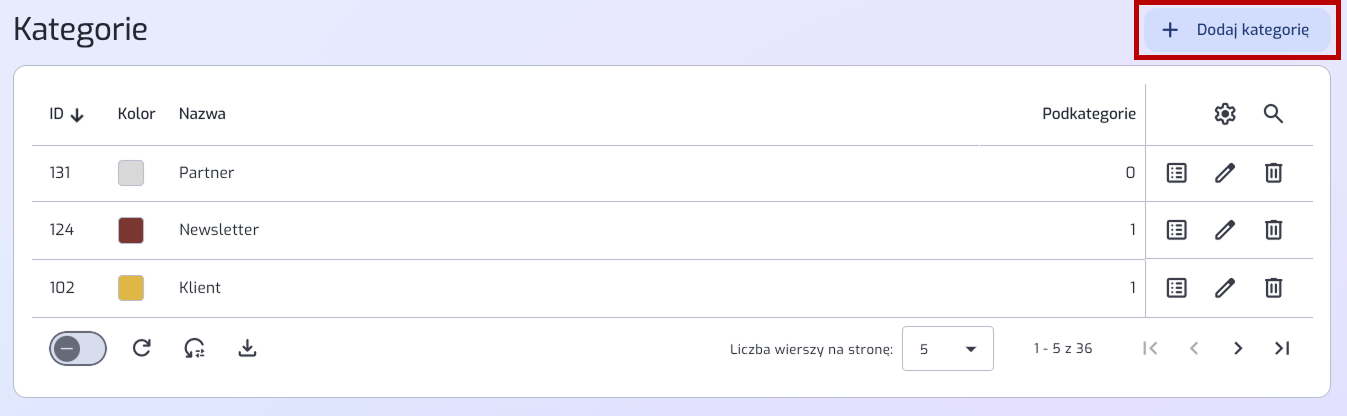The image size is (1347, 416).
Task: Edit the Newsletter category
Action: coord(1225,230)
